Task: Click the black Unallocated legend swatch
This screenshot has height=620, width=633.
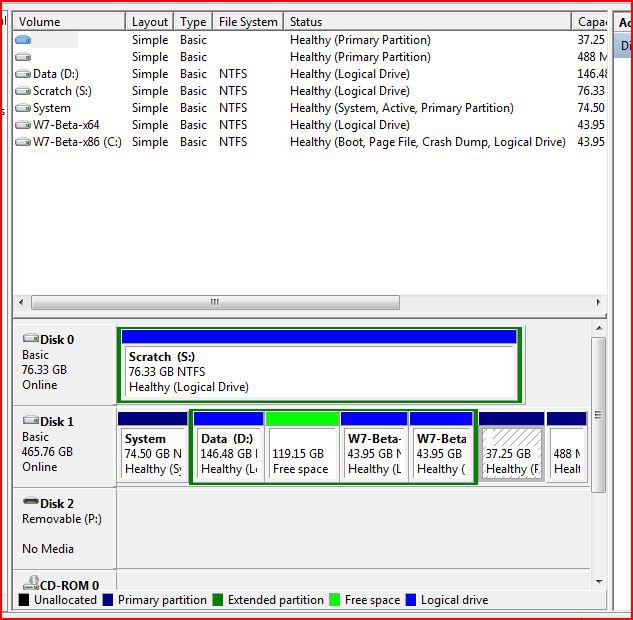Action: point(24,600)
